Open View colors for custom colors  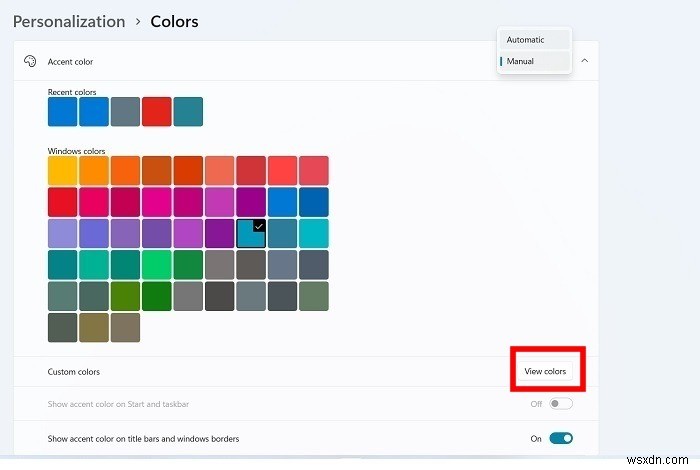point(545,372)
